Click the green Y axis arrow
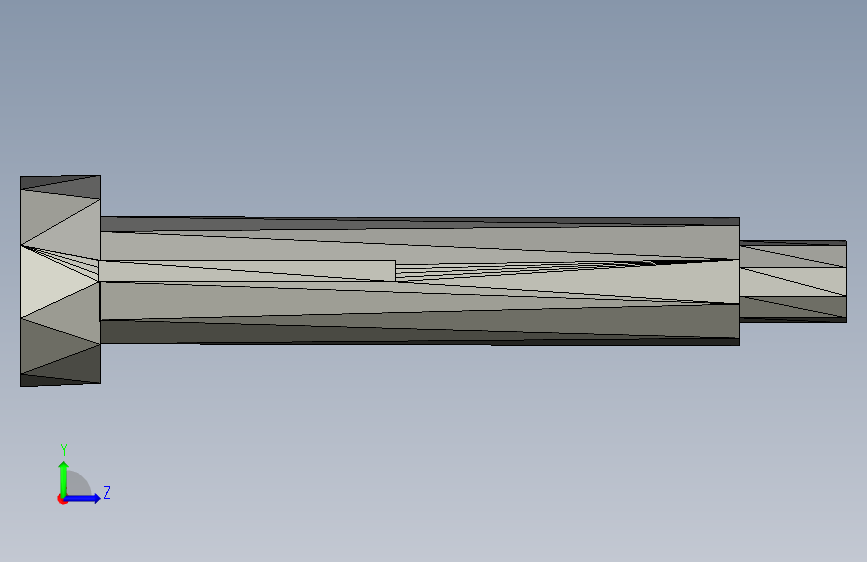Viewport: 867px width, 562px height. [64, 479]
